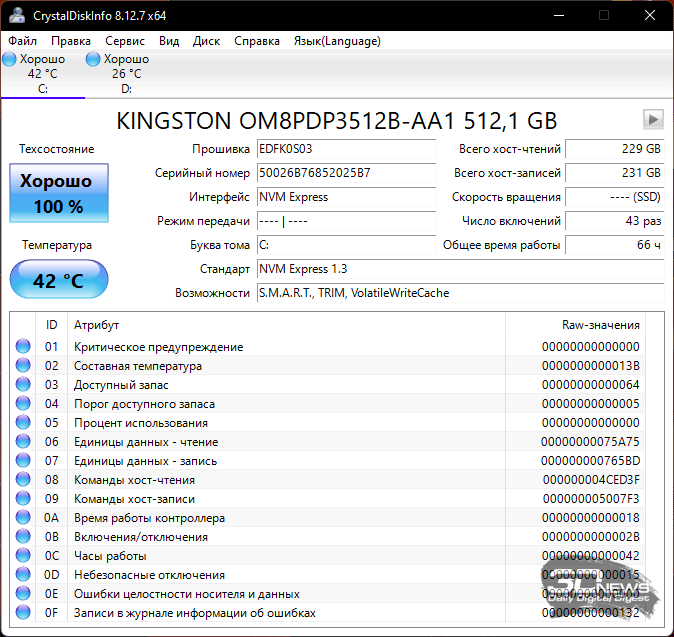Click the Число включений value 43 раз
Screen dimensions: 674x637
click(615, 221)
